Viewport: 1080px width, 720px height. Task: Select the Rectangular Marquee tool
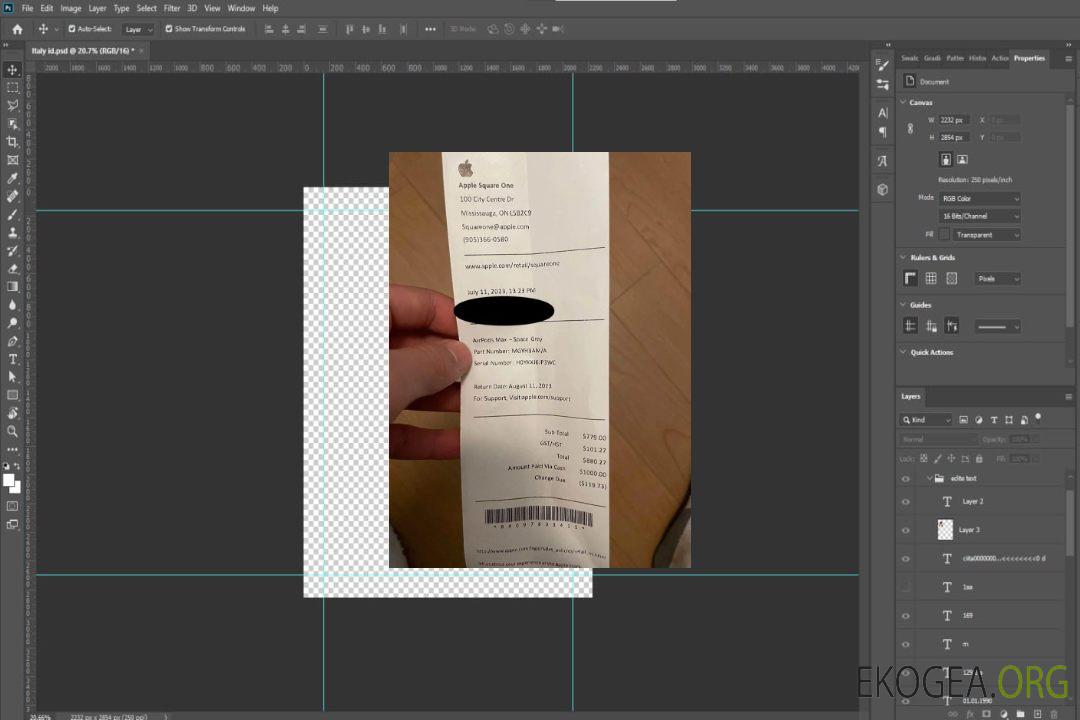coord(12,88)
